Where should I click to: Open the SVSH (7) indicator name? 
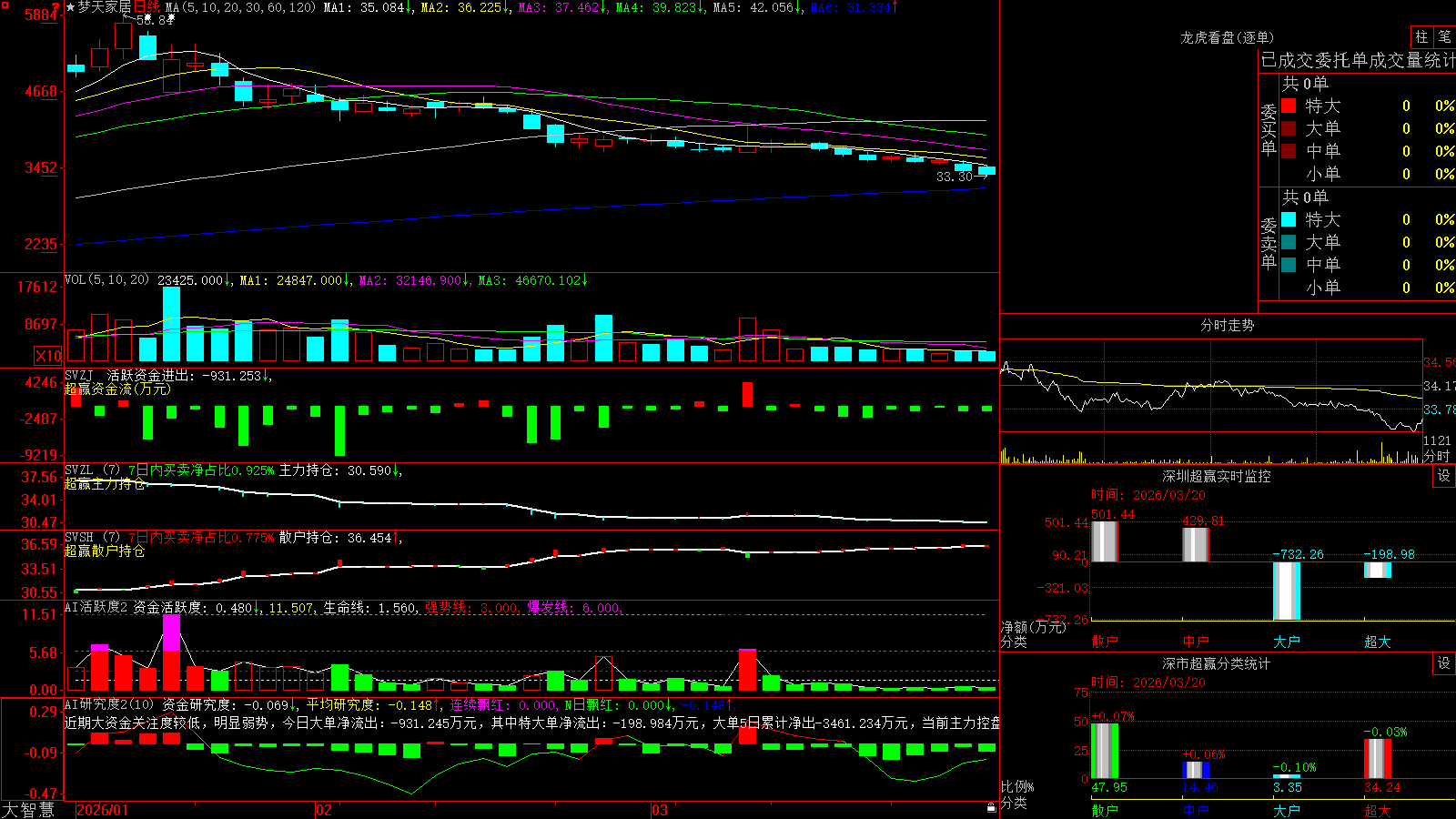(x=92, y=538)
